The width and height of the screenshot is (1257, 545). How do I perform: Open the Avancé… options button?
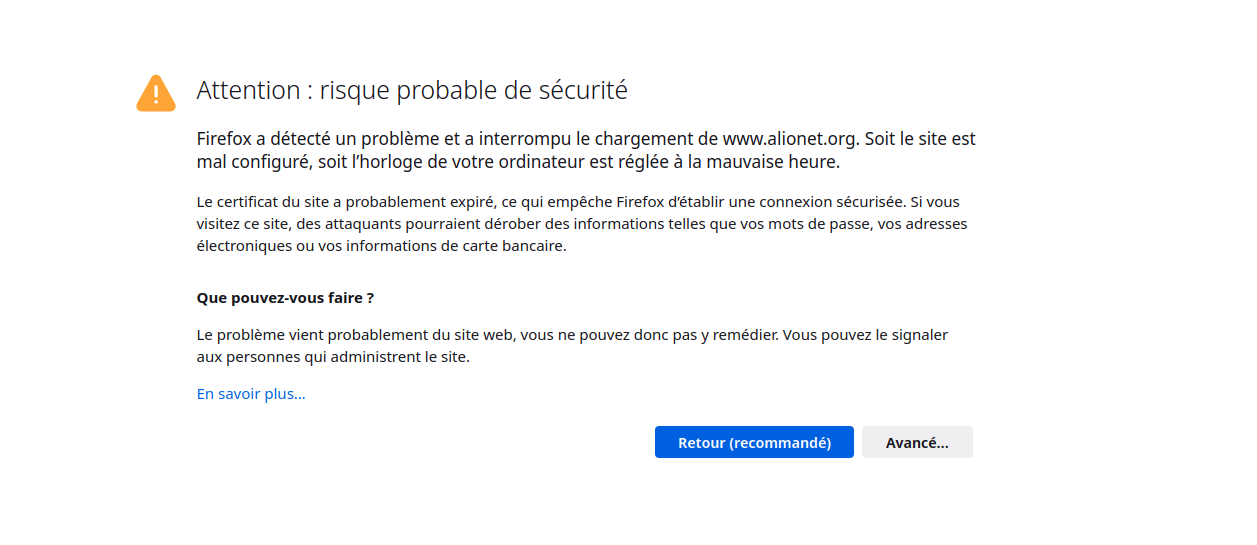(x=917, y=443)
